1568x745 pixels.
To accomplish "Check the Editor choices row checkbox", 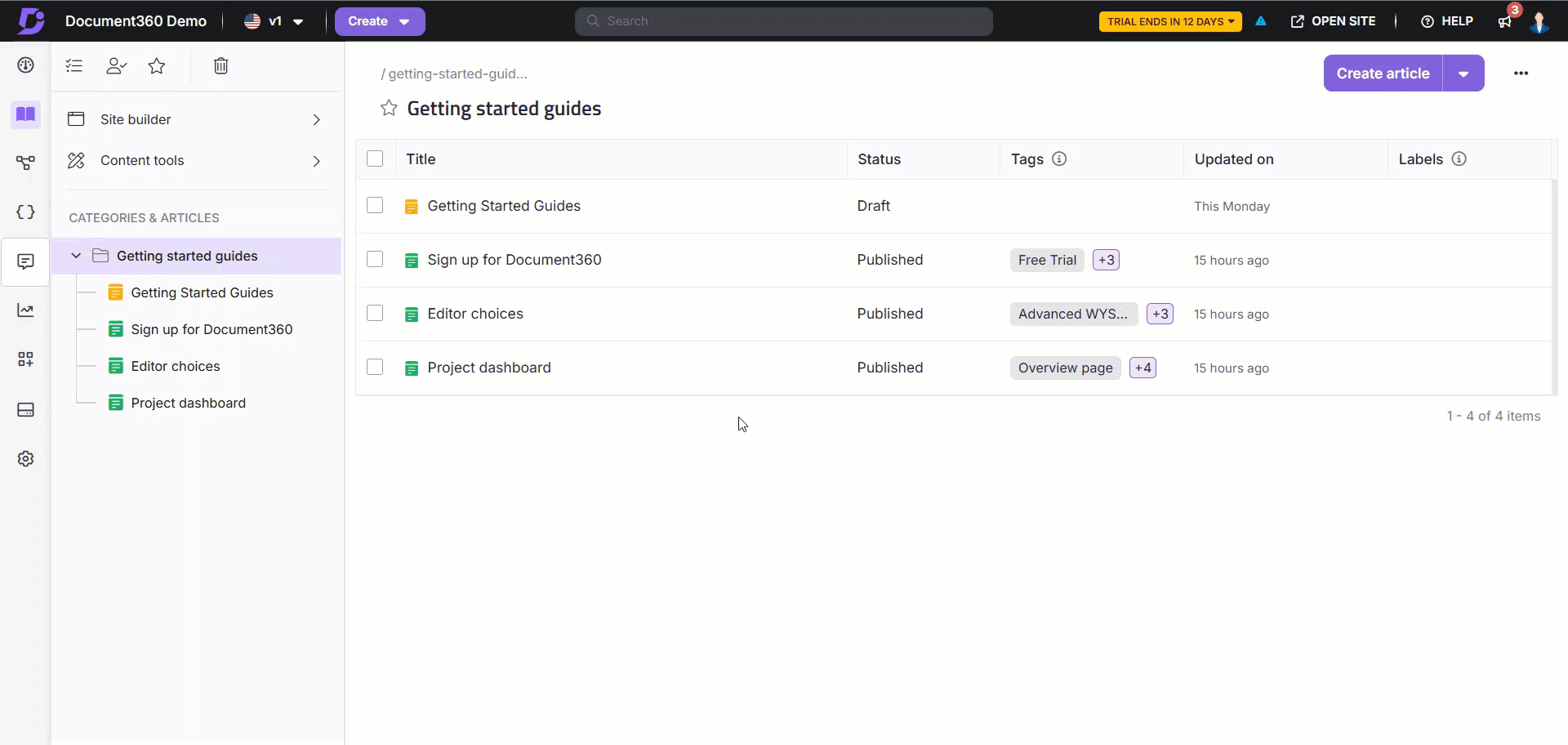I will [x=375, y=314].
